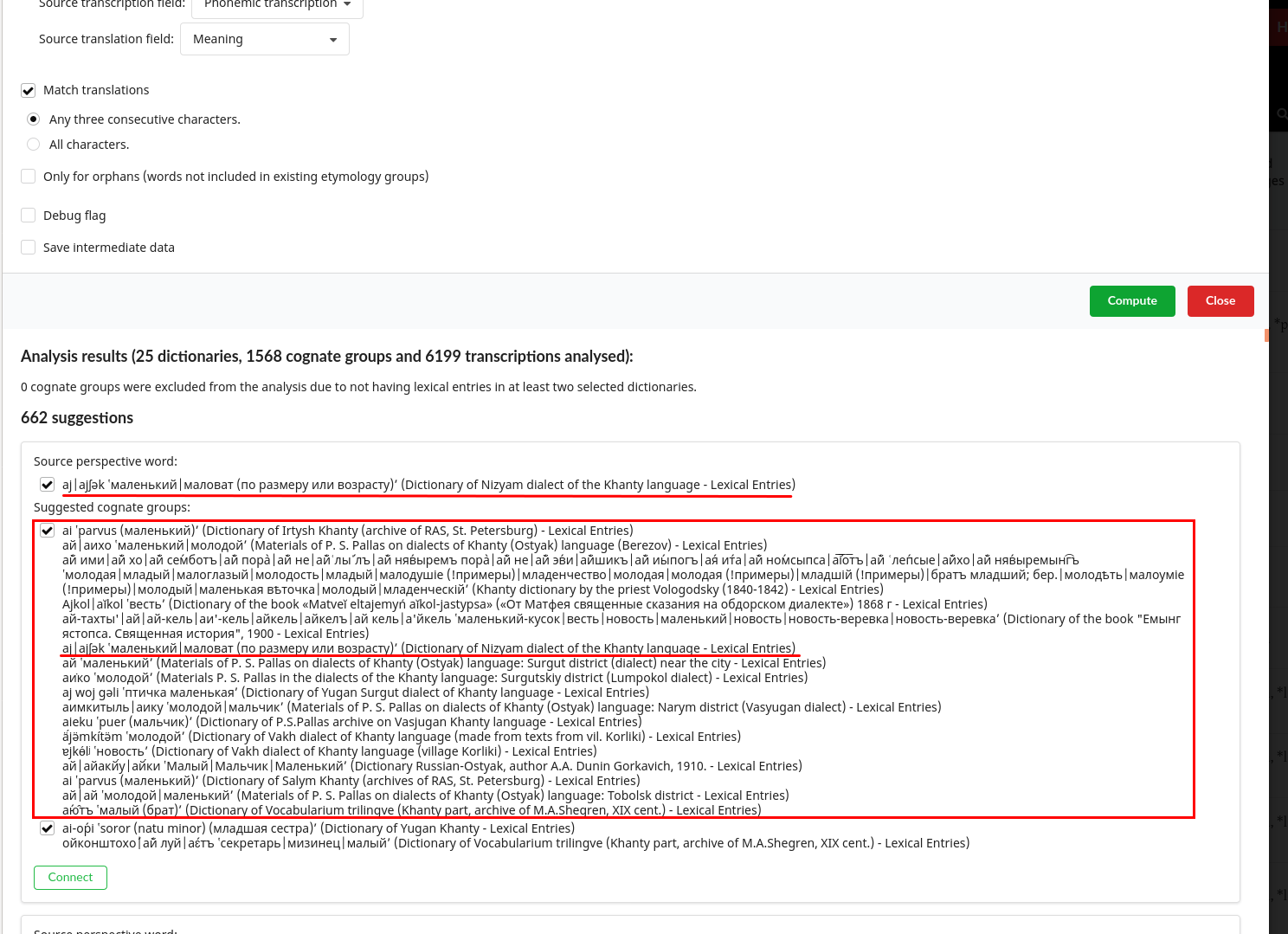This screenshot has height=934, width=1288.
Task: Enable 'Save intermediate data'
Action: [28, 247]
